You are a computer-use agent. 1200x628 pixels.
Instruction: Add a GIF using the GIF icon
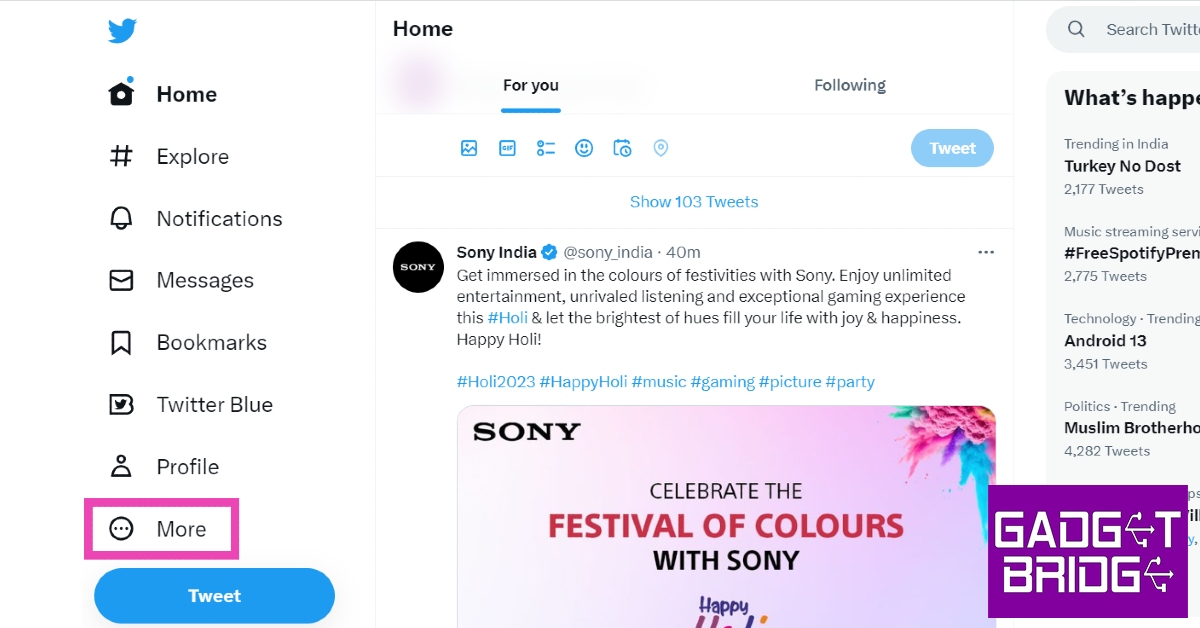pos(507,148)
